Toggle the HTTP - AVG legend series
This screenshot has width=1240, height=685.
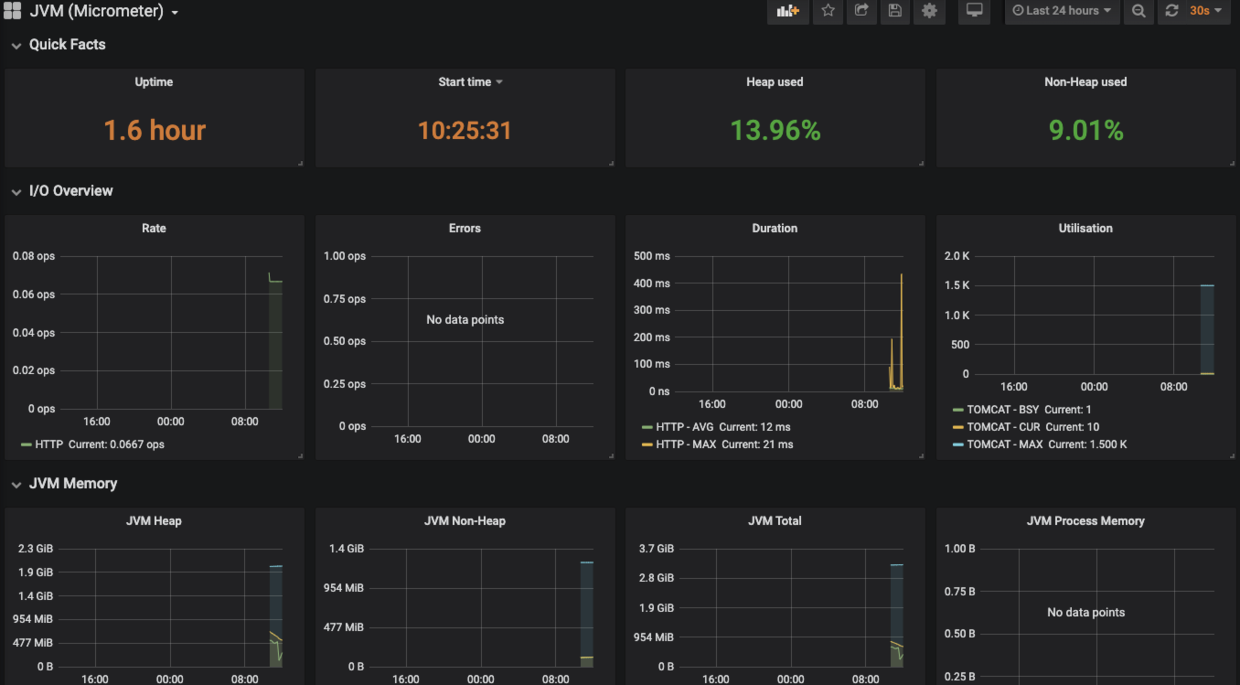pyautogui.click(x=685, y=427)
